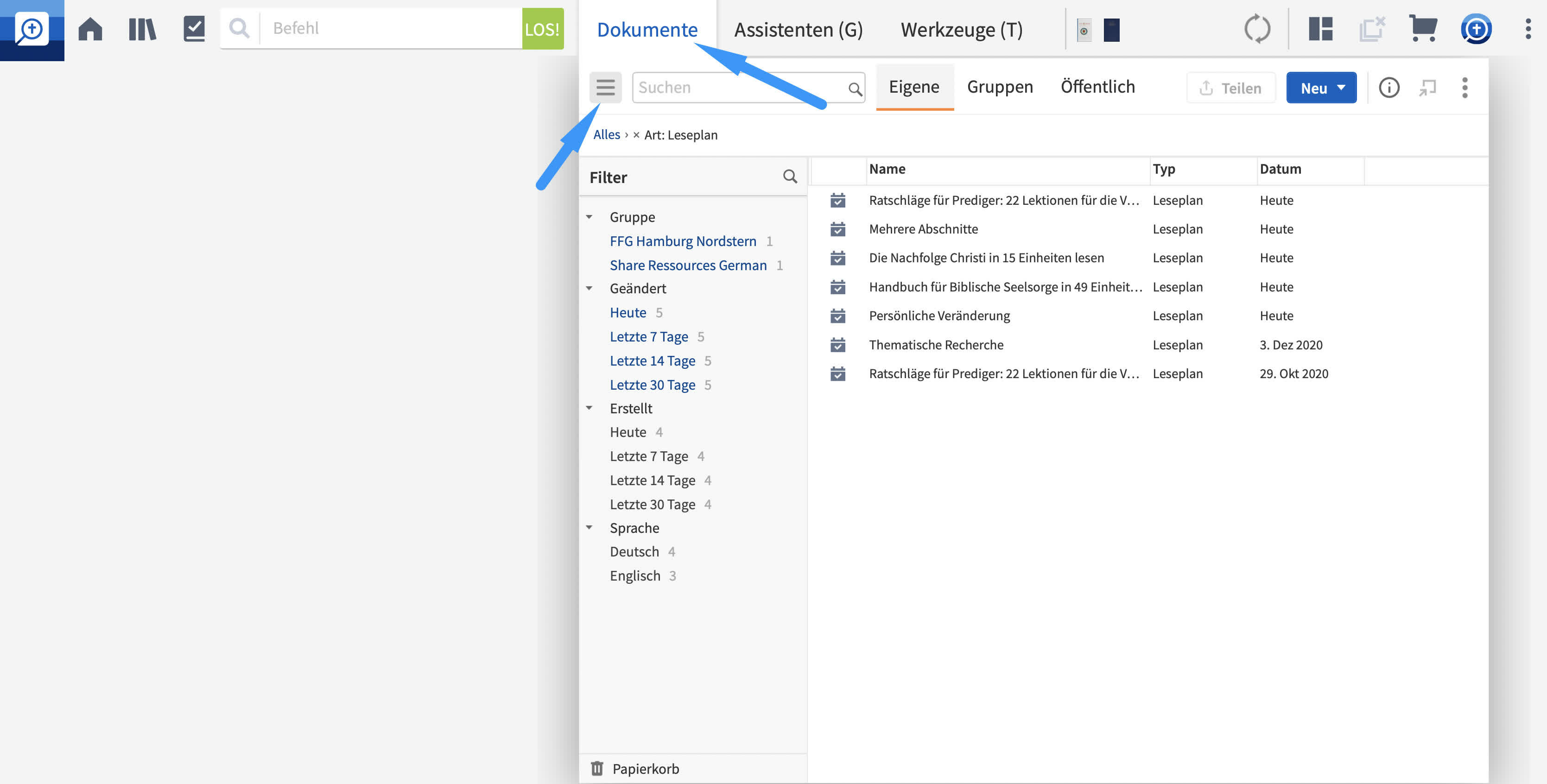Open the blue account profile icon
Screen dimensions: 1547x784
(x=1476, y=29)
